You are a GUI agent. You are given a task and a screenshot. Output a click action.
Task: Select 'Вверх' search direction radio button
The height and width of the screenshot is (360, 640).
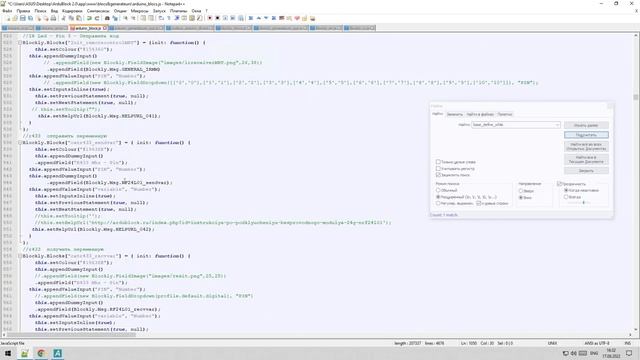[521, 191]
